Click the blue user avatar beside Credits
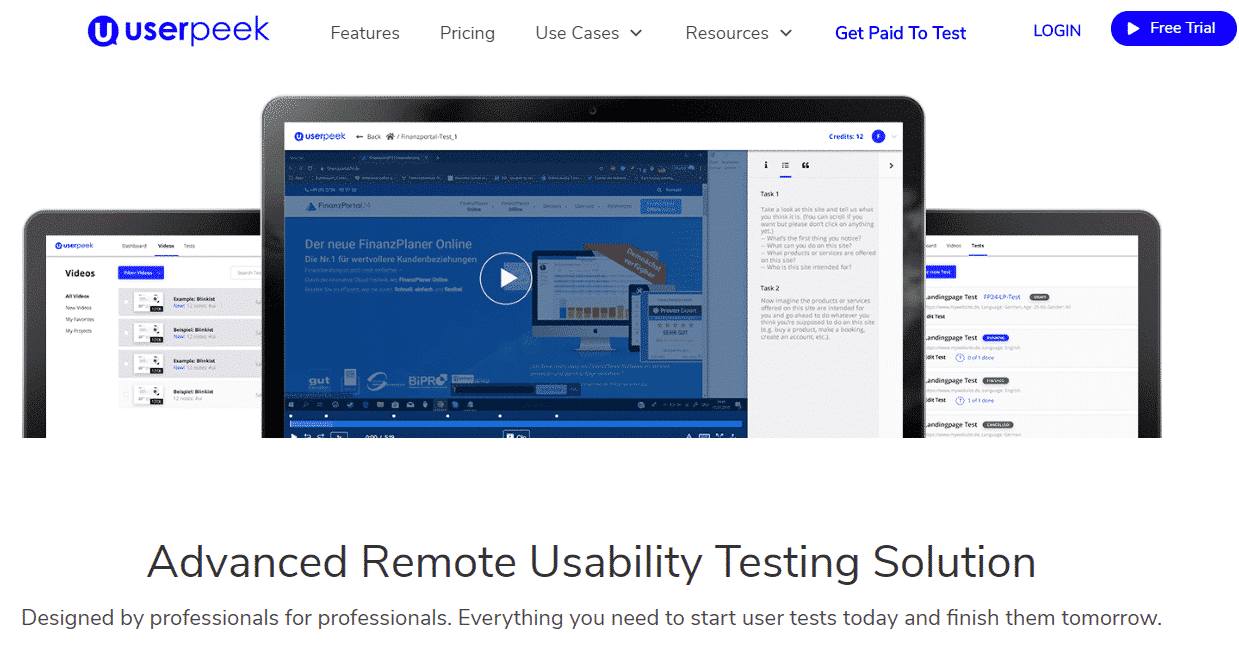1239x656 pixels. (x=878, y=136)
